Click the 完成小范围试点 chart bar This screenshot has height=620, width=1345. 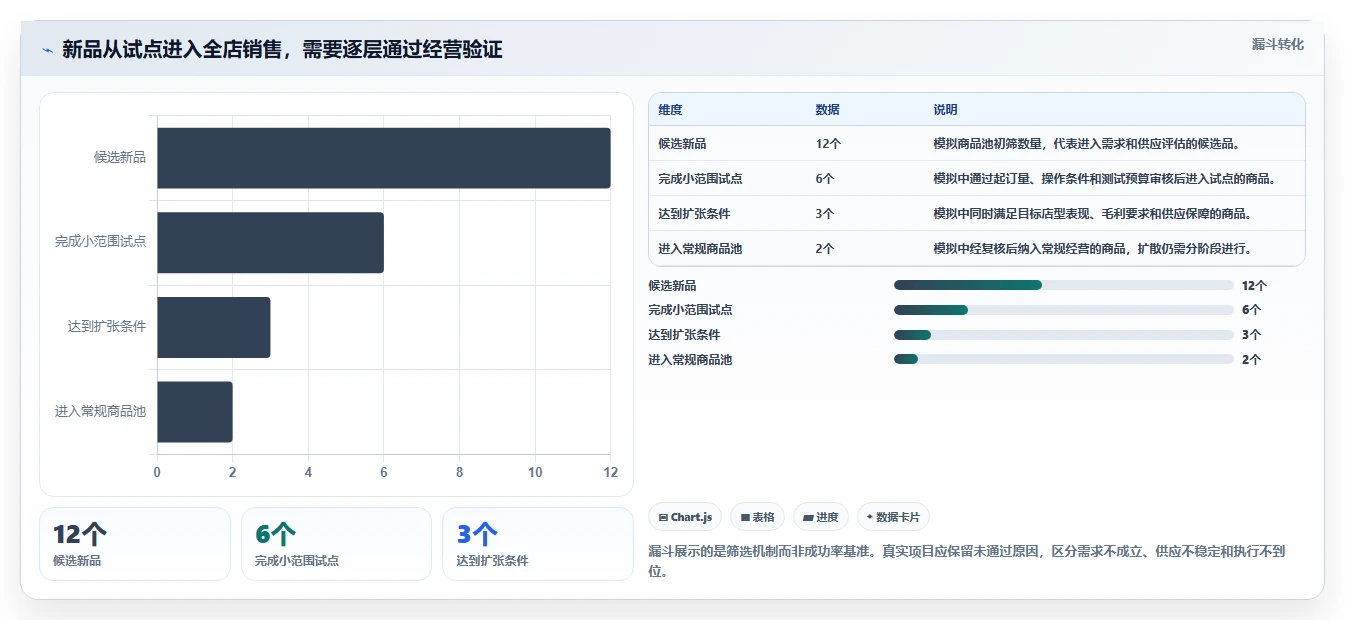point(270,242)
